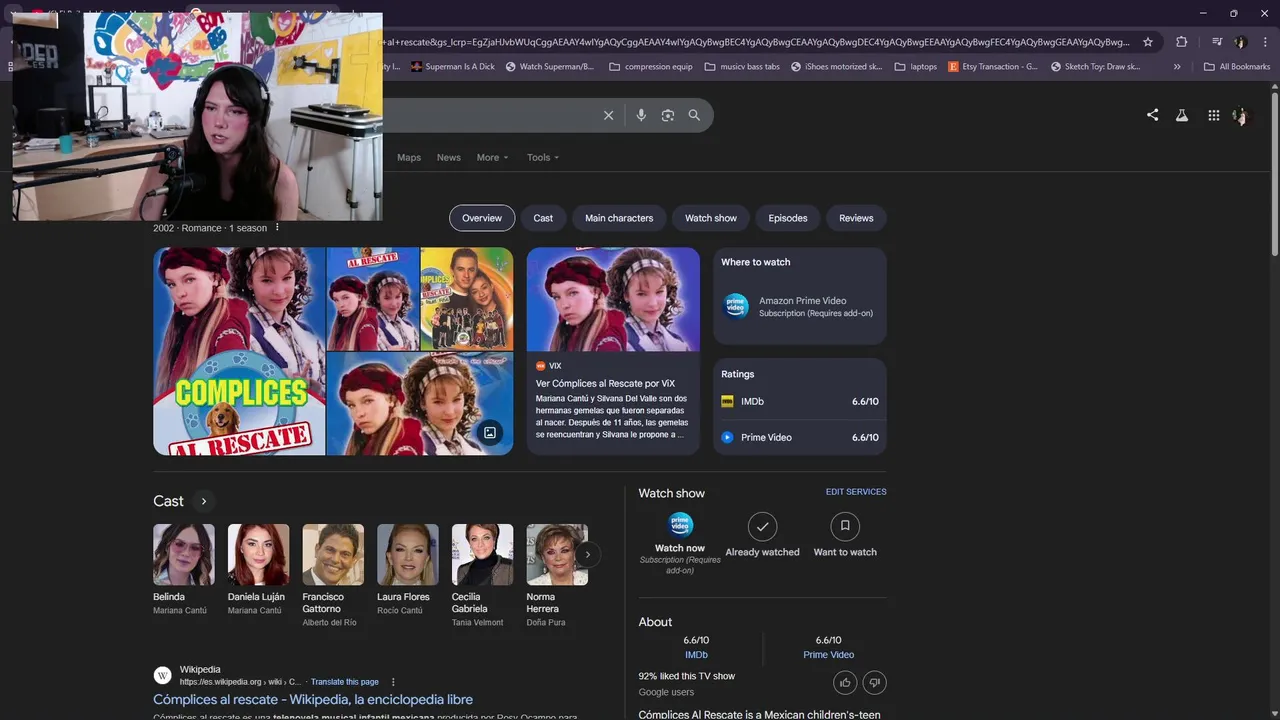Open the image gallery icon on poster collage
This screenshot has width=1280, height=720.
tap(490, 433)
